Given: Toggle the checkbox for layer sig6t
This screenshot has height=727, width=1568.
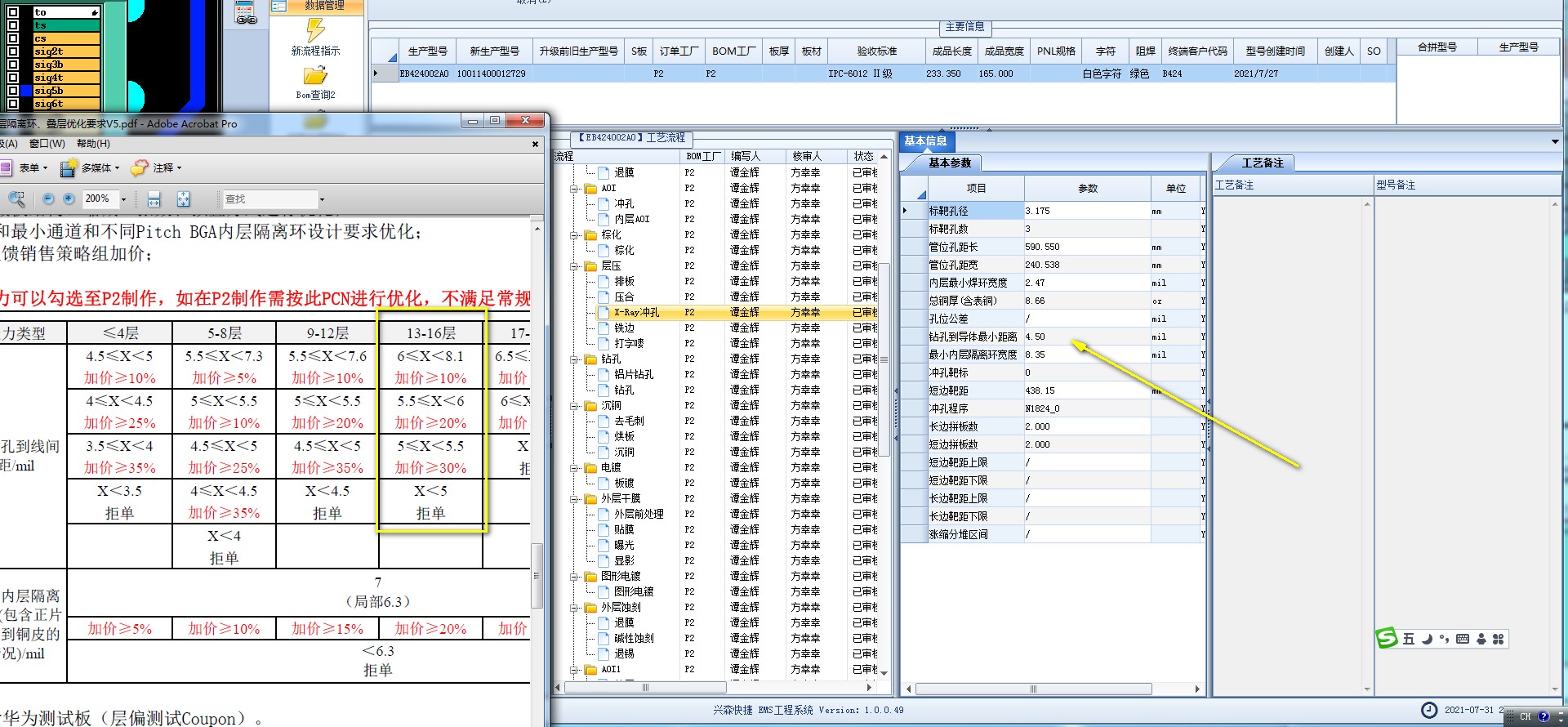Looking at the screenshot, I should pyautogui.click(x=13, y=104).
